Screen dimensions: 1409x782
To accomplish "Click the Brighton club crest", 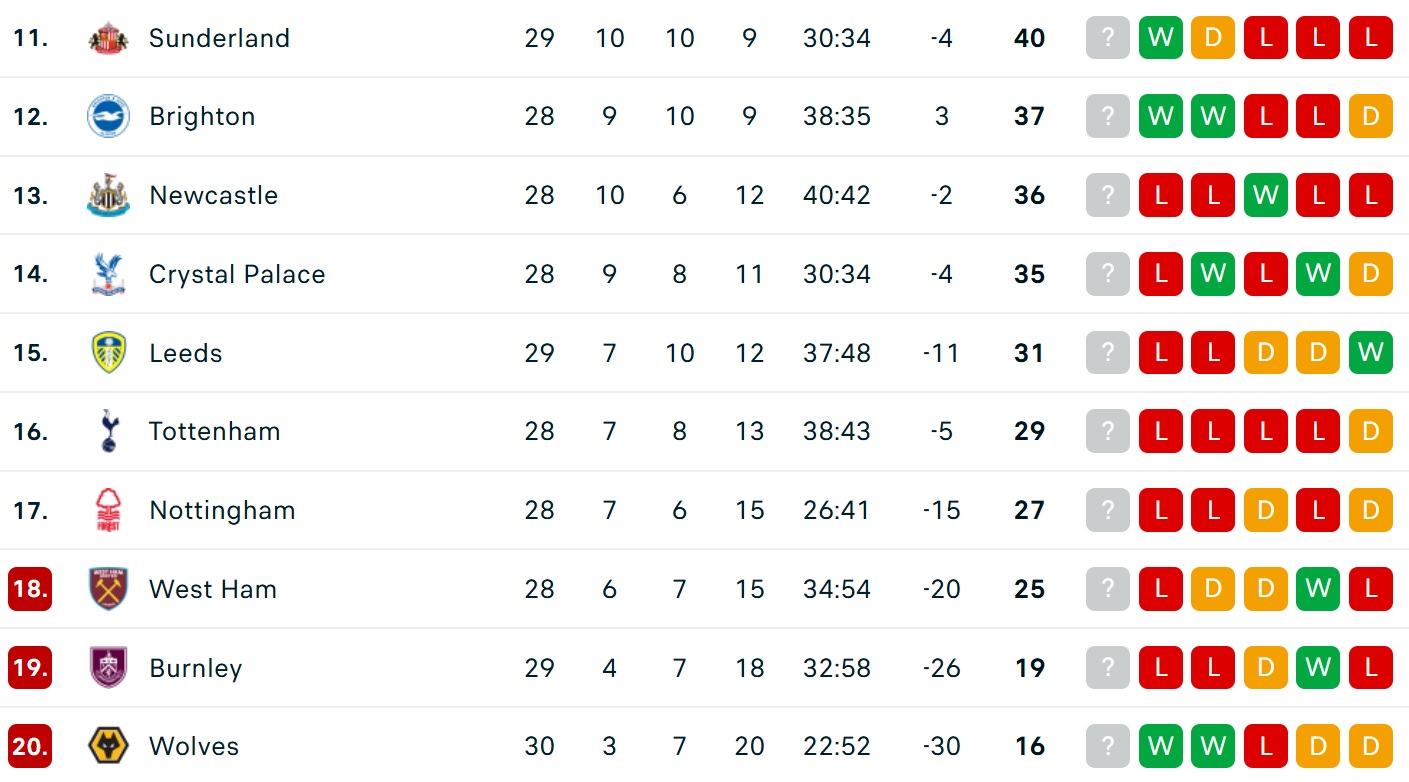I will click(x=108, y=117).
